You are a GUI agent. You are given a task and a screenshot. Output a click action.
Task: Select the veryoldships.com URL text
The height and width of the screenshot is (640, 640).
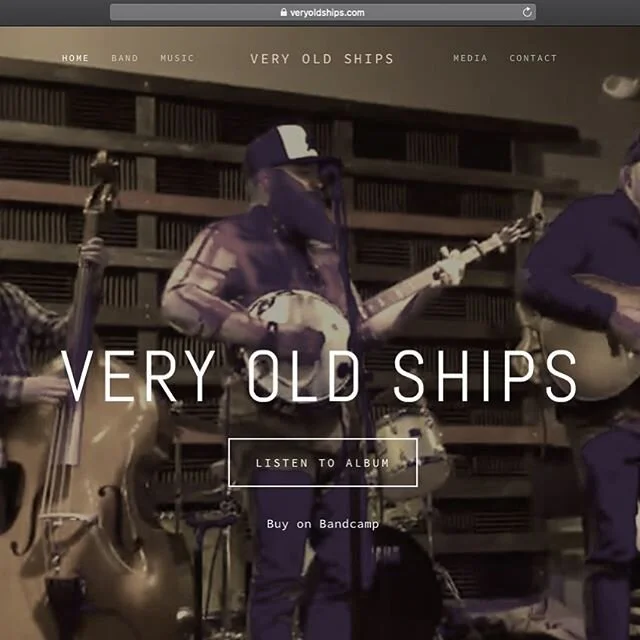click(327, 13)
